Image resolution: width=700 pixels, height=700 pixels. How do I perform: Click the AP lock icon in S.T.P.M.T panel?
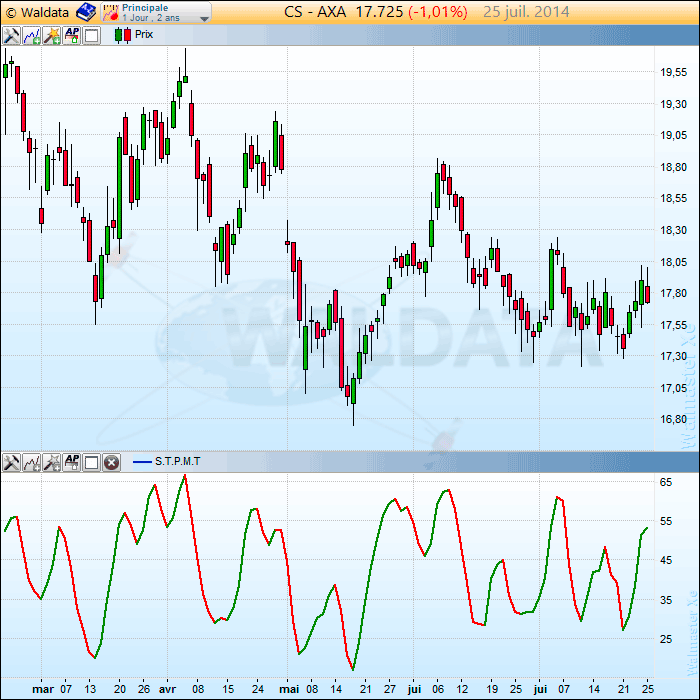click(71, 462)
